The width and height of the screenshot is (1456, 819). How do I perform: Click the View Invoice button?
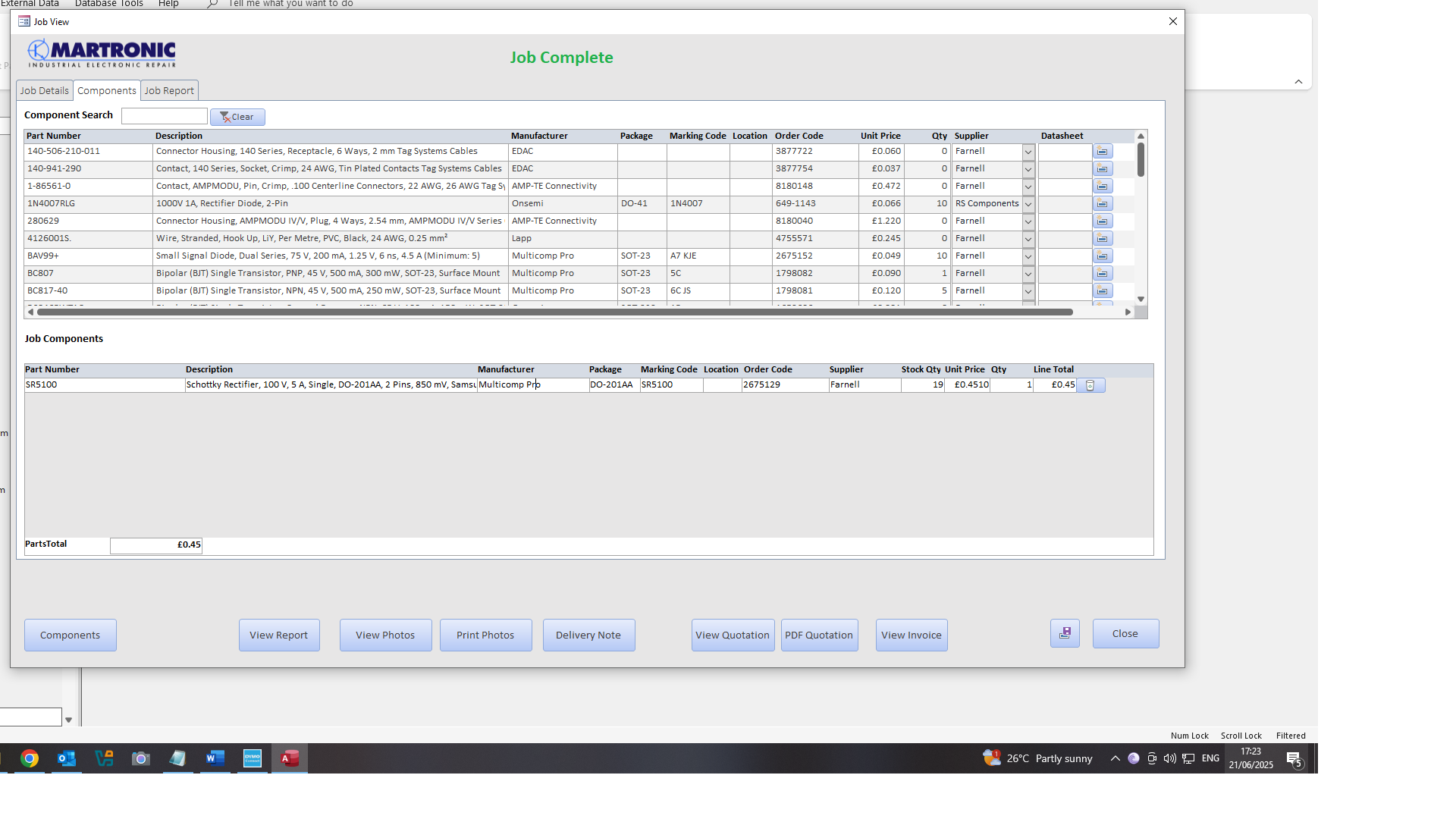point(912,635)
